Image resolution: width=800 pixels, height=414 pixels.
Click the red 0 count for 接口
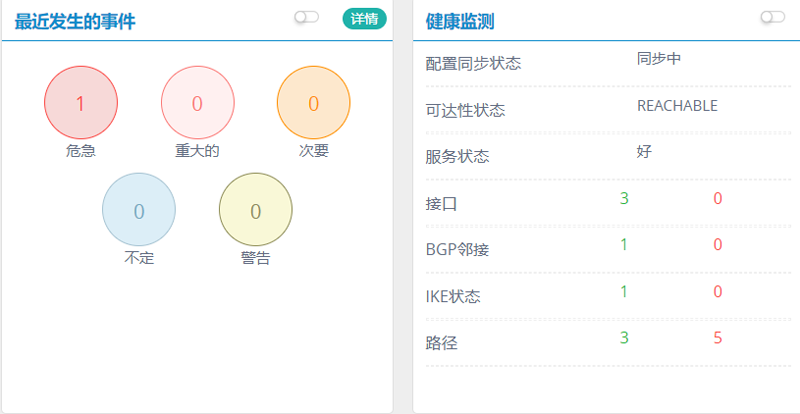click(x=718, y=198)
